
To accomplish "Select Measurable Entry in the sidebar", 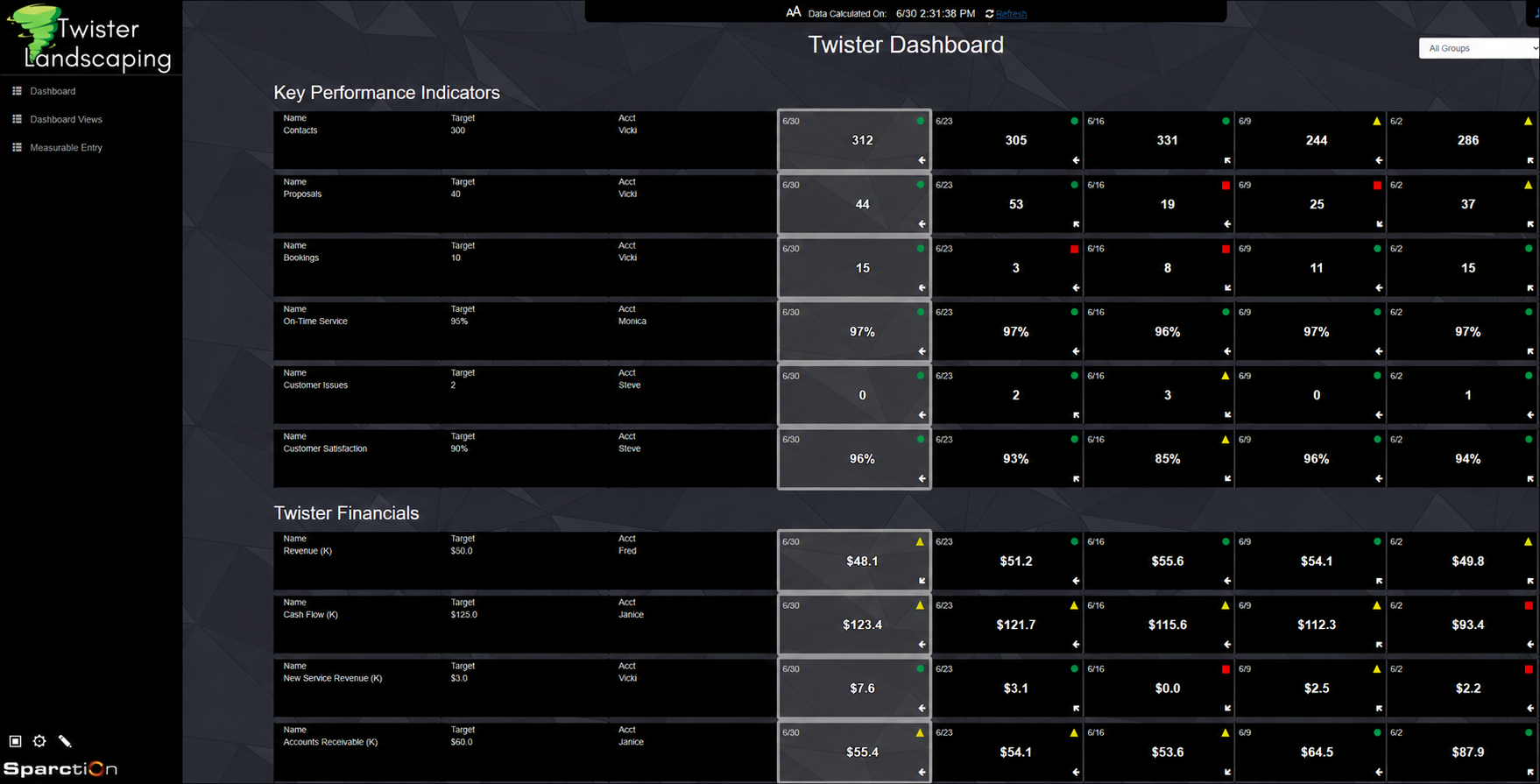I will pyautogui.click(x=66, y=148).
